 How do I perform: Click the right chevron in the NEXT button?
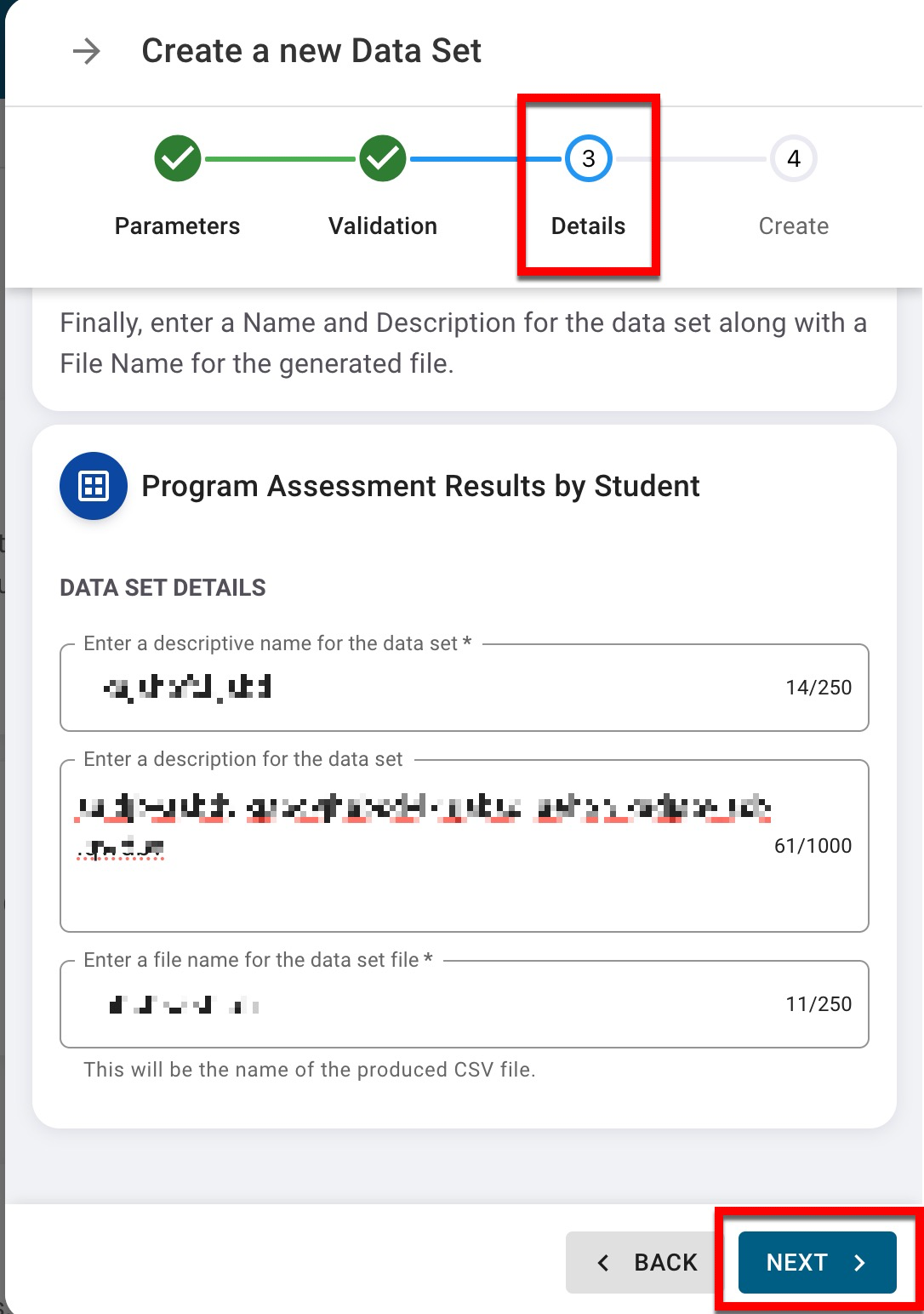pyautogui.click(x=859, y=1263)
